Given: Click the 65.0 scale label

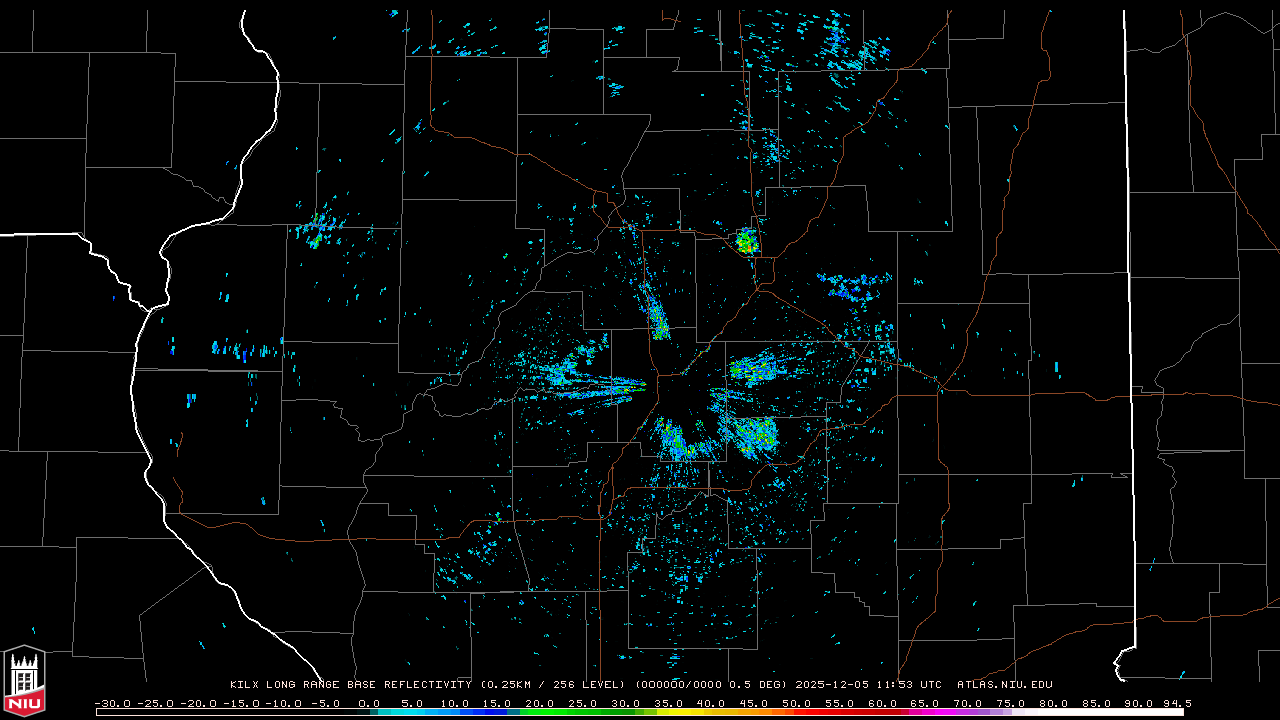Looking at the screenshot, I should click(x=924, y=703).
